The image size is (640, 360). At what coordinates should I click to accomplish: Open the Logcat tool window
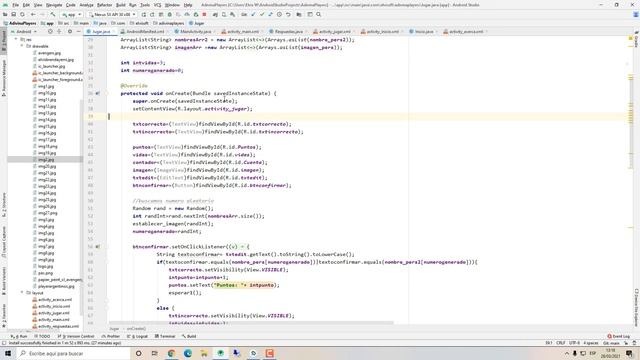[138, 336]
